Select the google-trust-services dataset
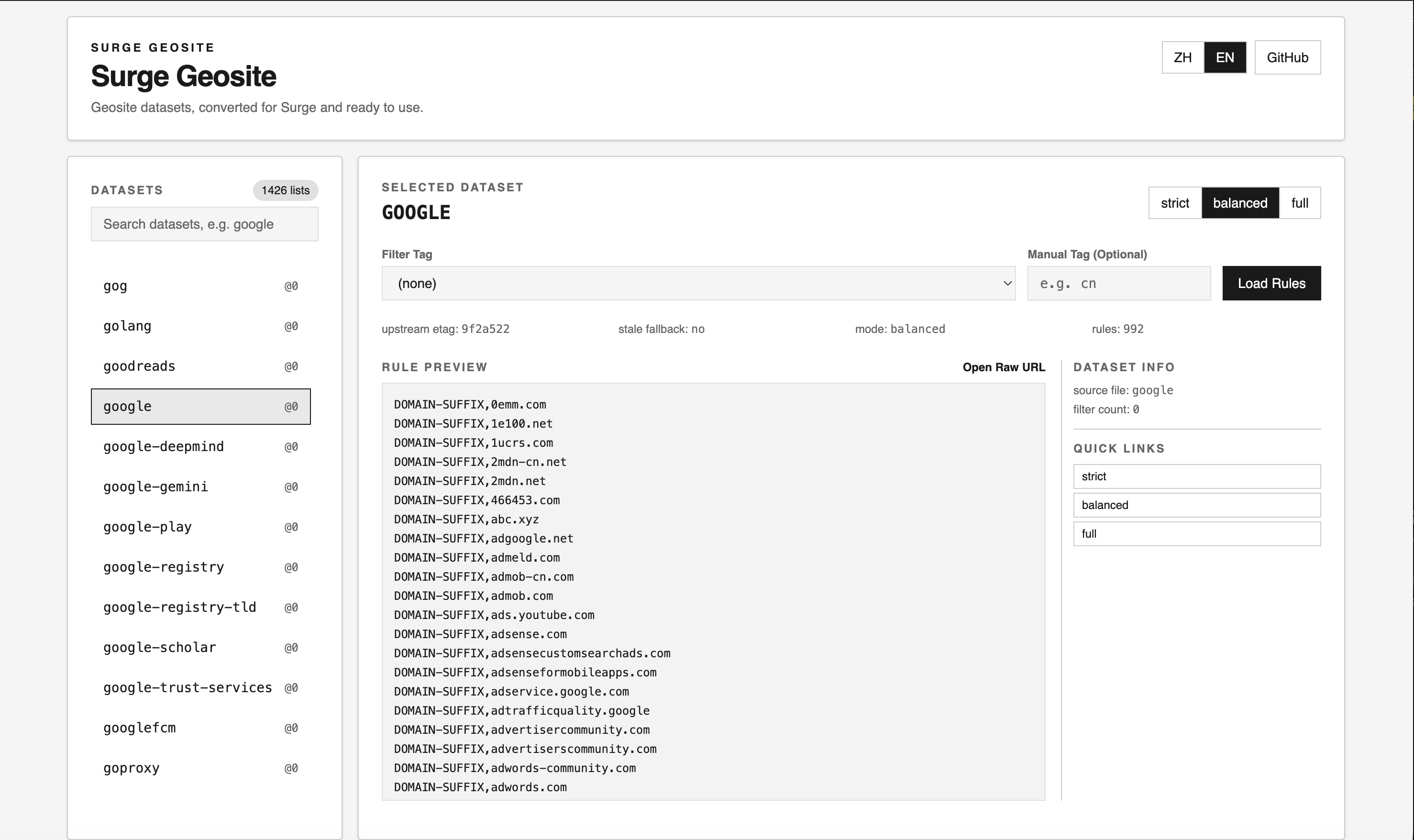This screenshot has height=840, width=1414. (200, 688)
